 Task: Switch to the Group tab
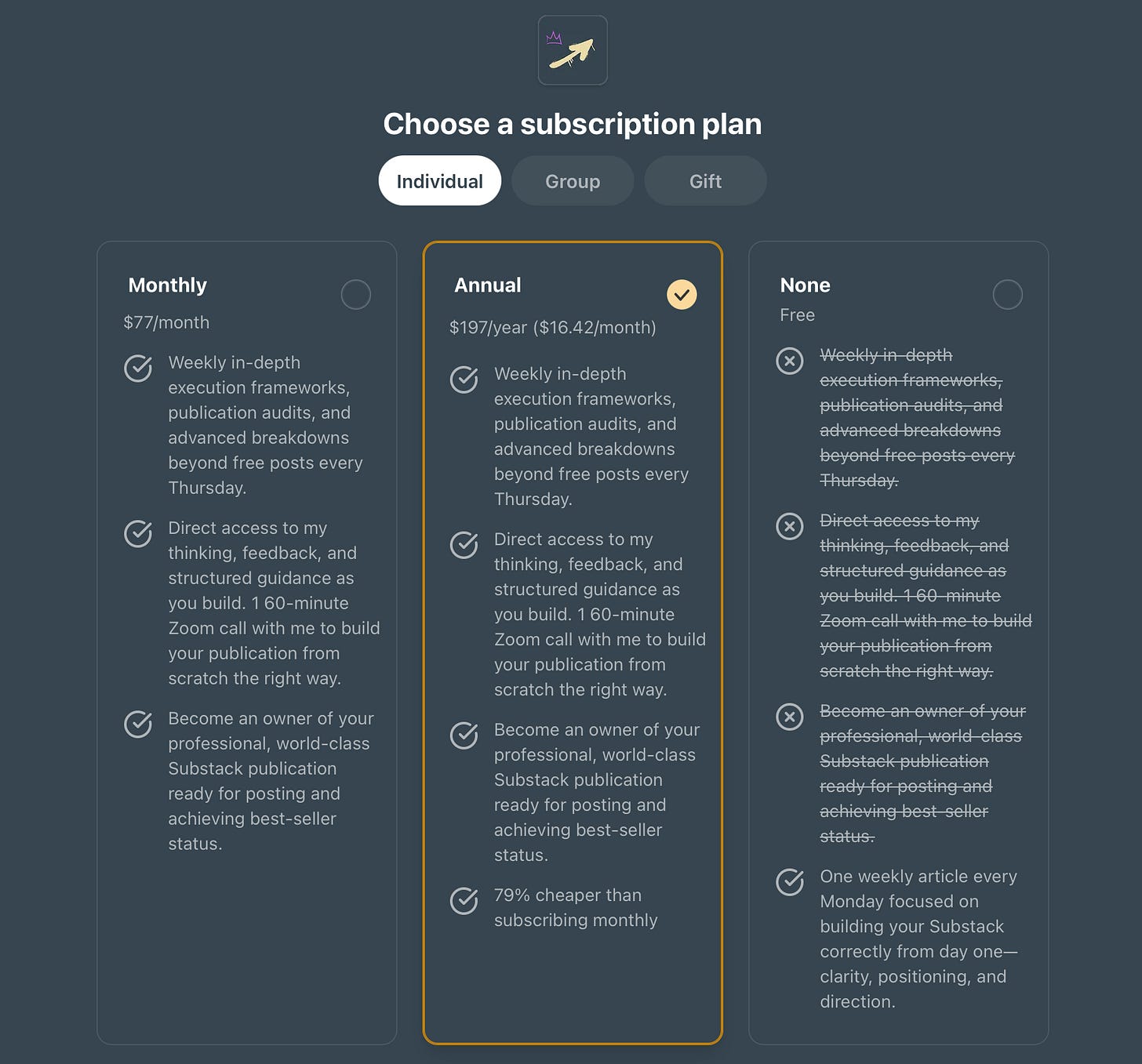coord(573,181)
